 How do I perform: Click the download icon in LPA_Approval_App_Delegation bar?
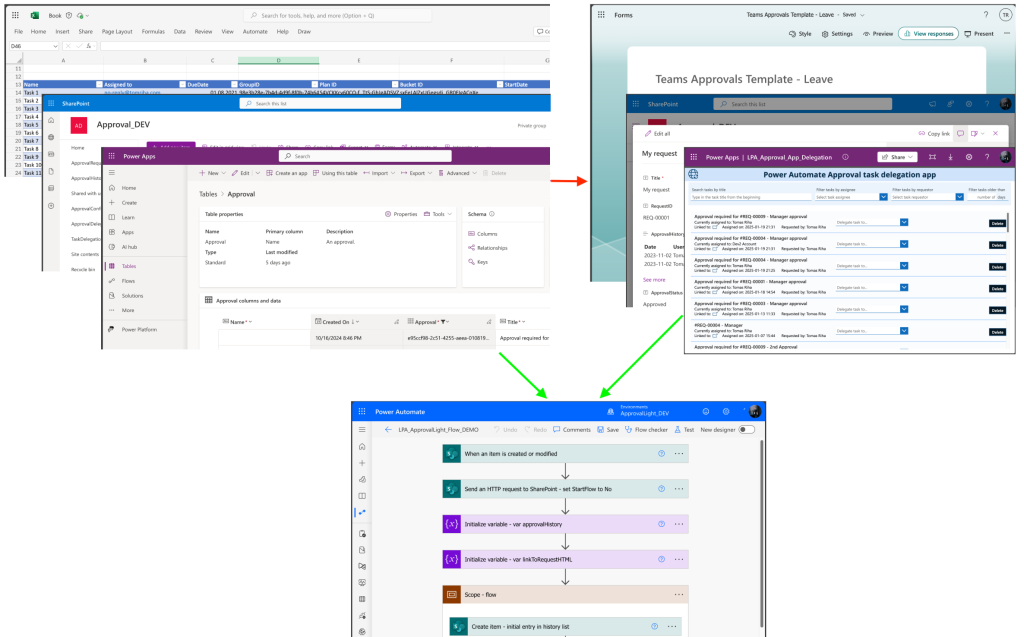click(x=950, y=157)
